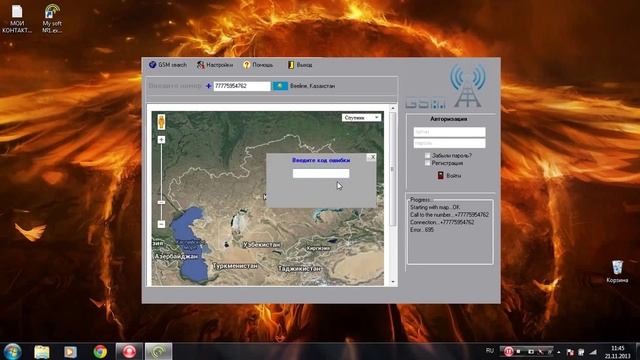The height and width of the screenshot is (360, 640).
Task: Click the error code input field
Action: [x=321, y=173]
